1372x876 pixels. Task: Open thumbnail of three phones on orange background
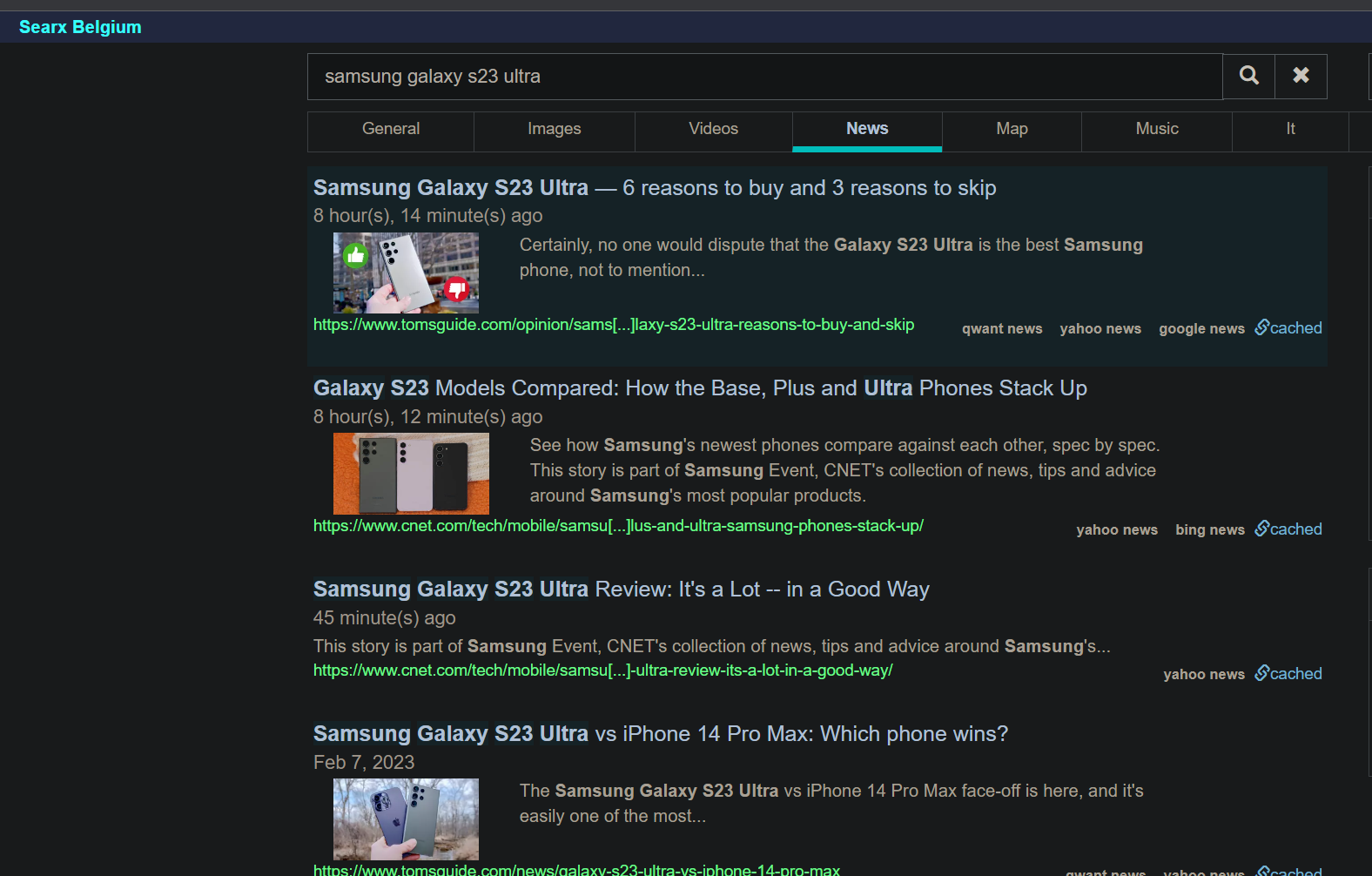411,474
